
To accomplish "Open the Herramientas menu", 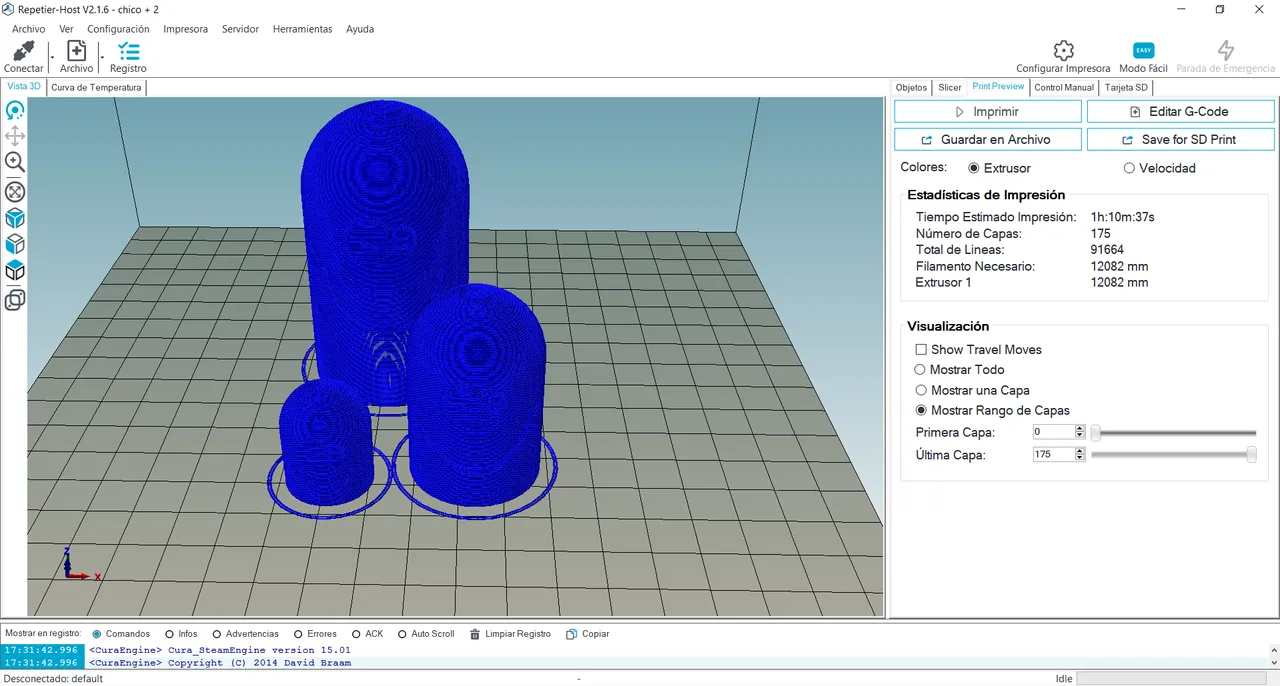I will 302,29.
